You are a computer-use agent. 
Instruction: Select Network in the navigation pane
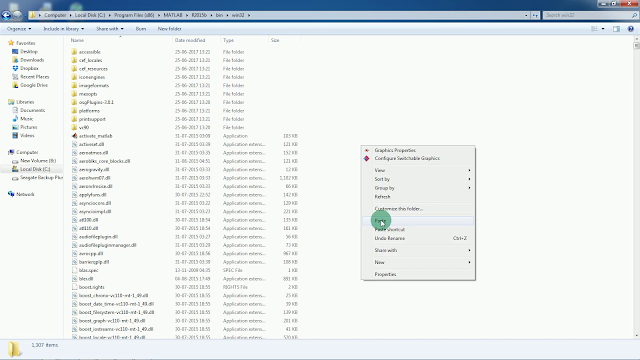(x=25, y=194)
